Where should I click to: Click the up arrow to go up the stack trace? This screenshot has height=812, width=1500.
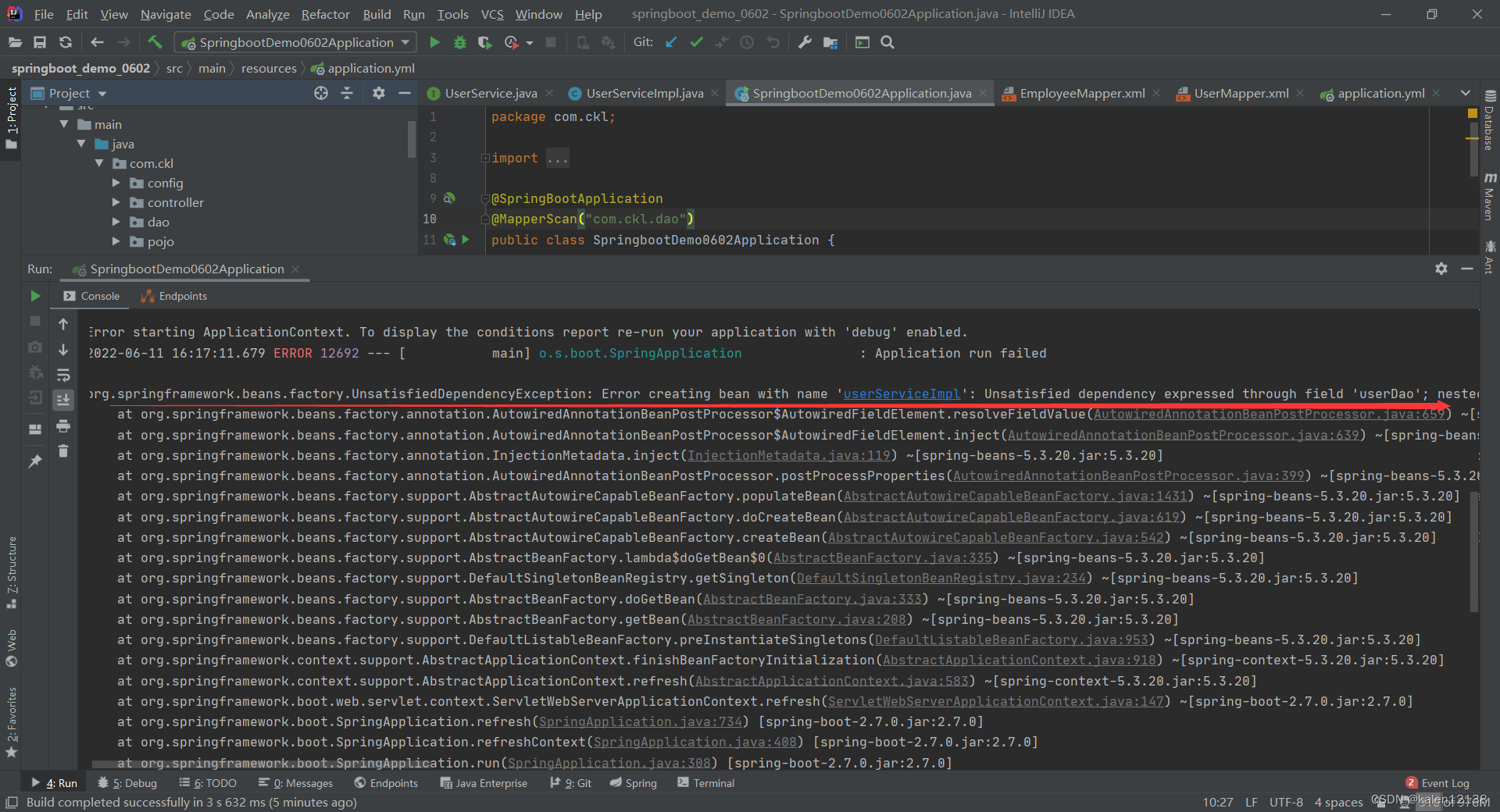63,324
